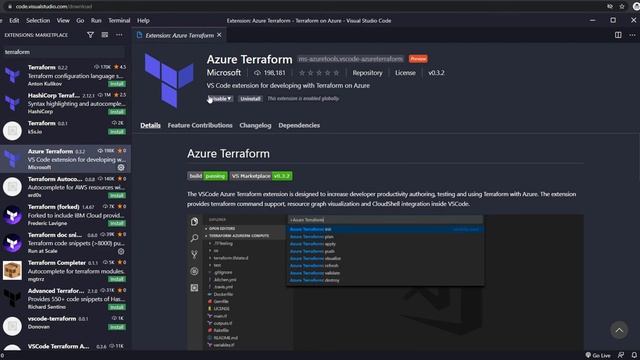
Task: Click the Azure Terraform extension logo
Action: click(169, 80)
